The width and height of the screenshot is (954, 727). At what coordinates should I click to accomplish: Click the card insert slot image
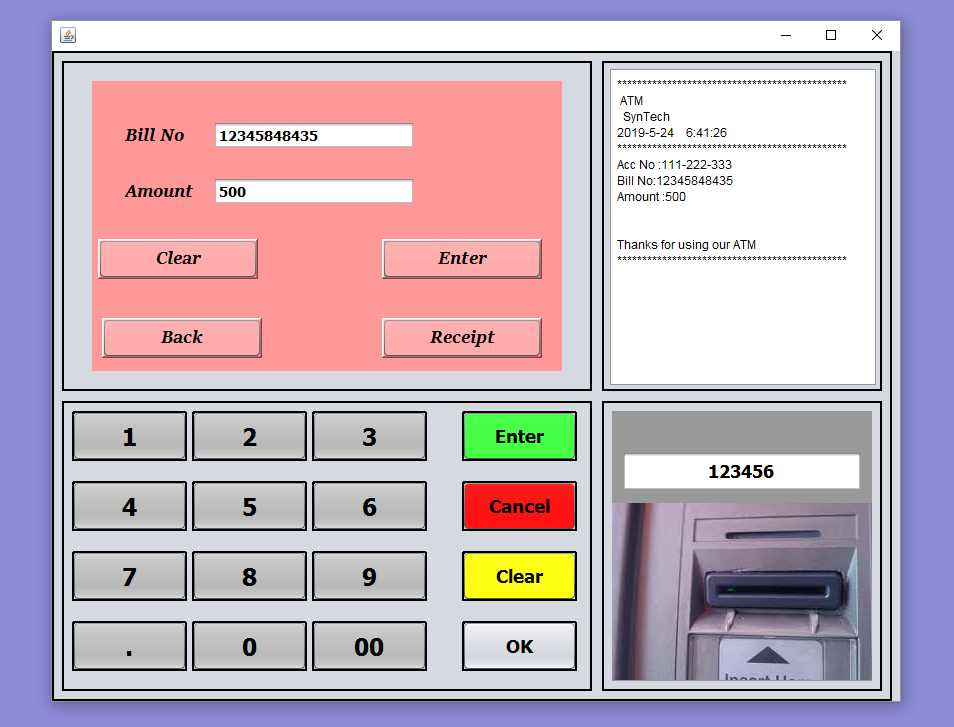click(742, 590)
